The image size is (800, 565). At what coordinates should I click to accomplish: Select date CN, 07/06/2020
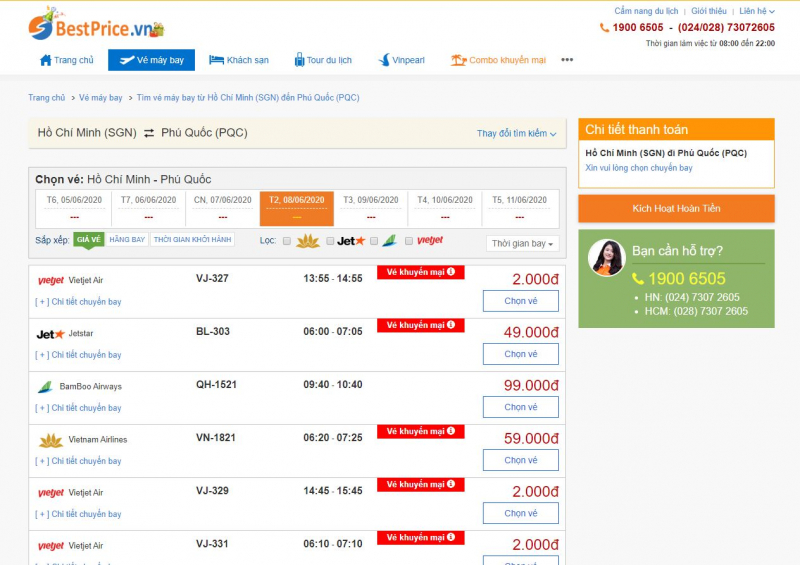222,208
